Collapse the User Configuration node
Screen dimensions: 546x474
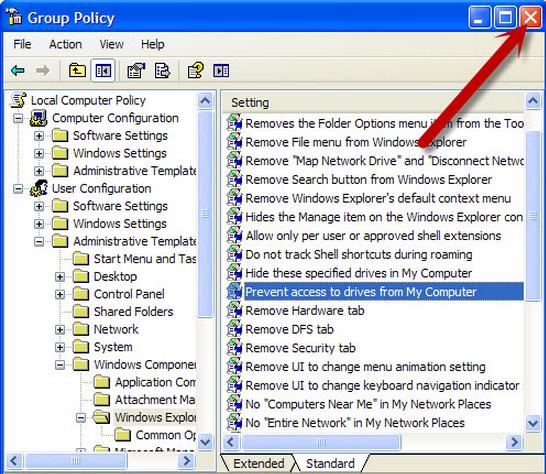(x=18, y=189)
